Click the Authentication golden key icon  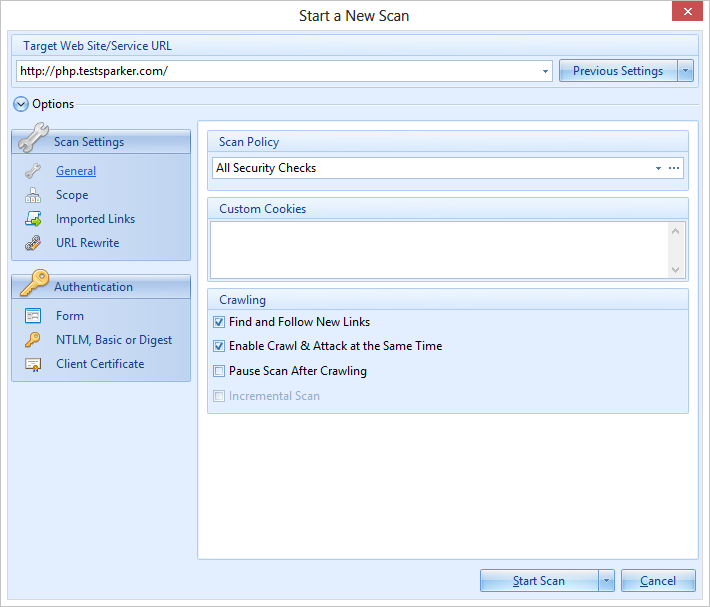pyautogui.click(x=34, y=283)
